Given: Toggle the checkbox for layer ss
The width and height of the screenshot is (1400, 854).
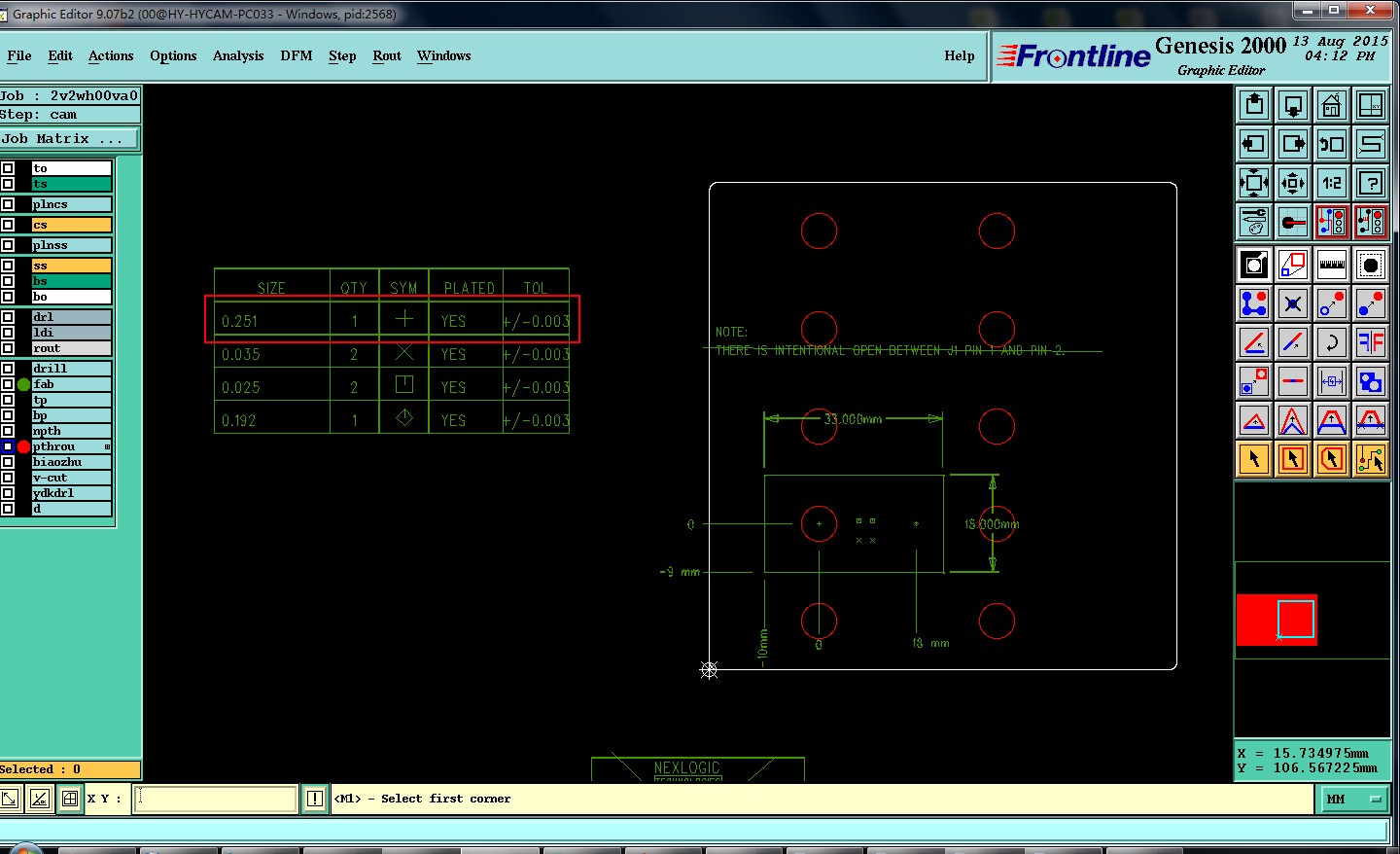Looking at the screenshot, I should tap(8, 266).
